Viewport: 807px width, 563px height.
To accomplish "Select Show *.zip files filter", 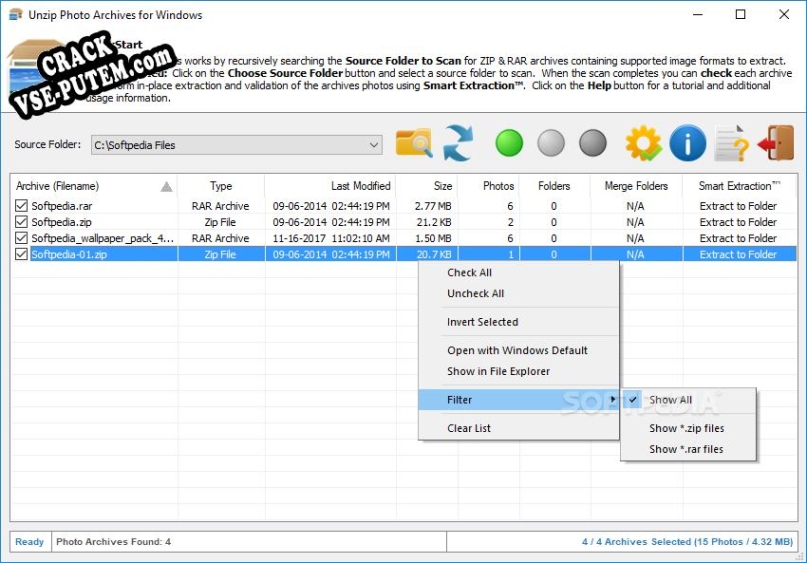I will 686,428.
